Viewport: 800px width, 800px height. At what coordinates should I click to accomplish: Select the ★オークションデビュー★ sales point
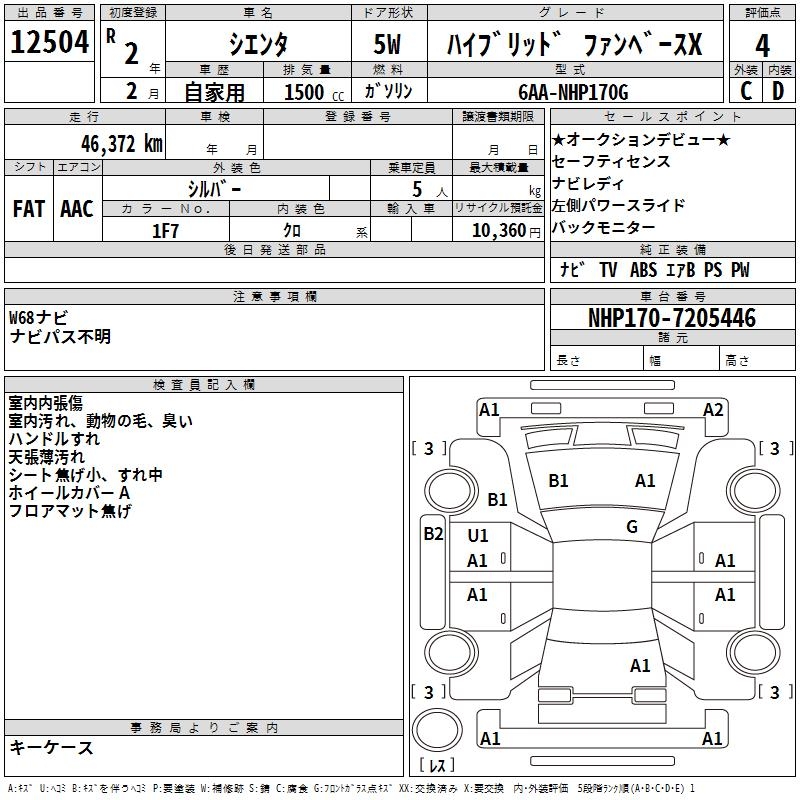tap(641, 139)
